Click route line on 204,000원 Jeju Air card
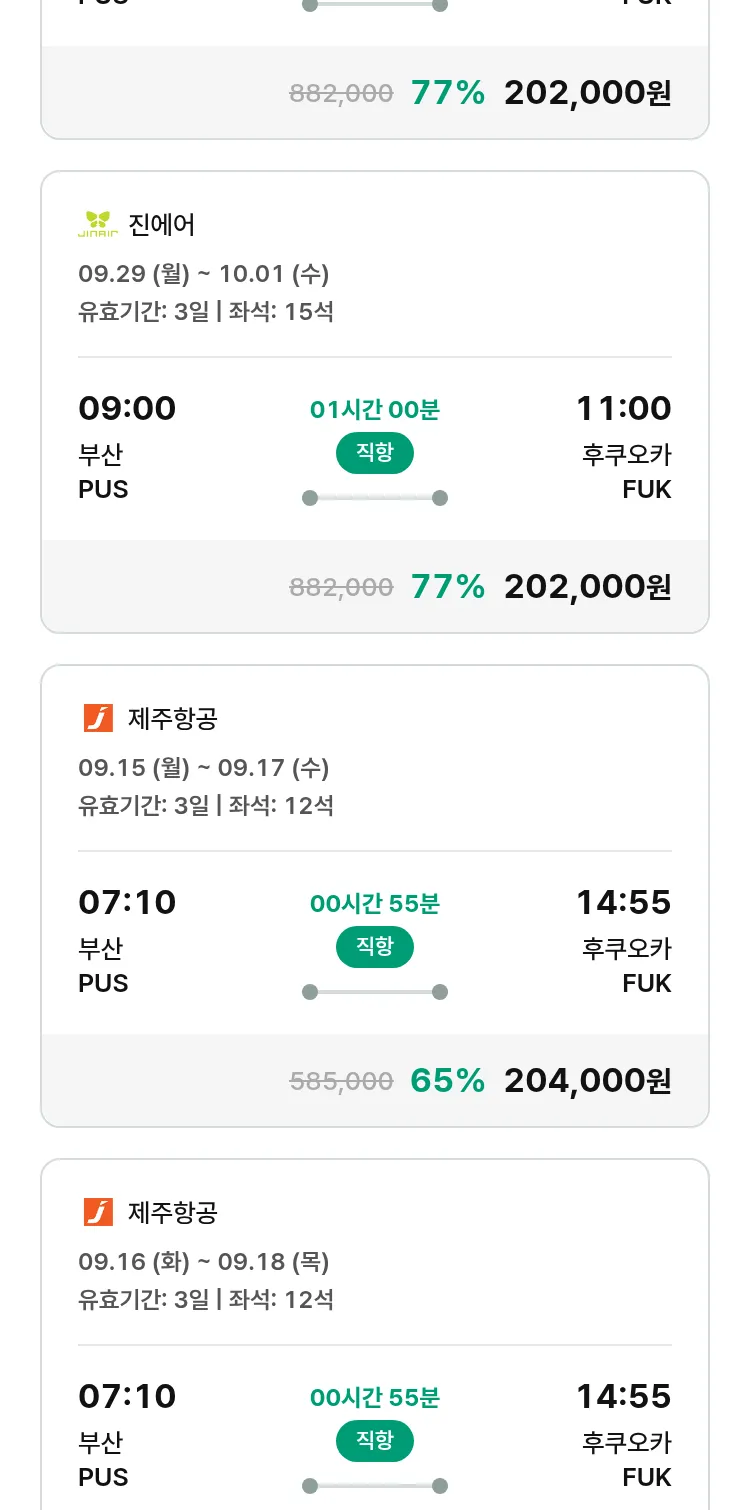This screenshot has width=750, height=1510. point(375,992)
